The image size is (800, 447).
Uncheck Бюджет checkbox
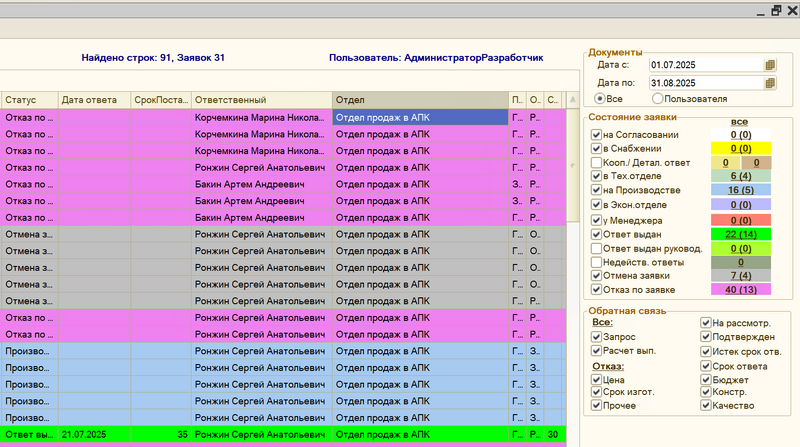point(706,380)
